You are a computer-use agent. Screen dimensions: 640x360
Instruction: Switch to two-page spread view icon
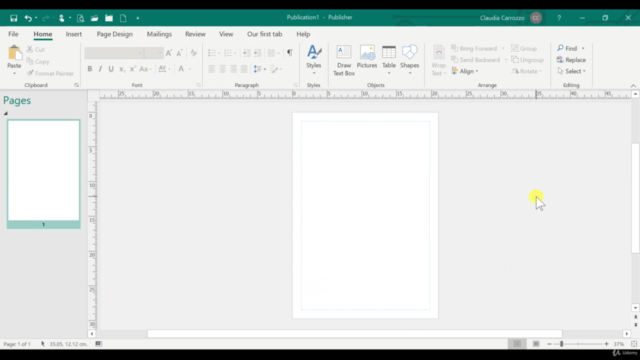coord(536,344)
